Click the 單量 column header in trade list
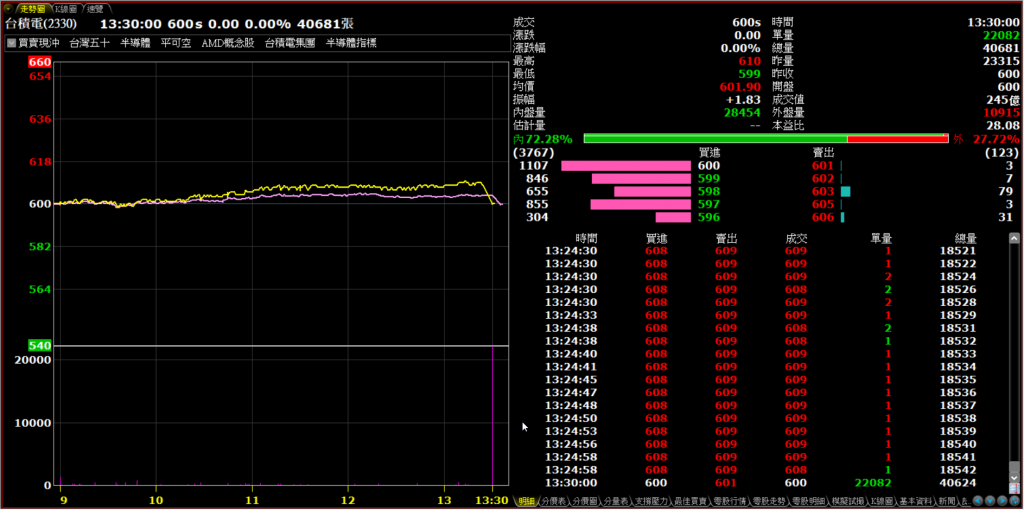1024x510 pixels. click(882, 238)
